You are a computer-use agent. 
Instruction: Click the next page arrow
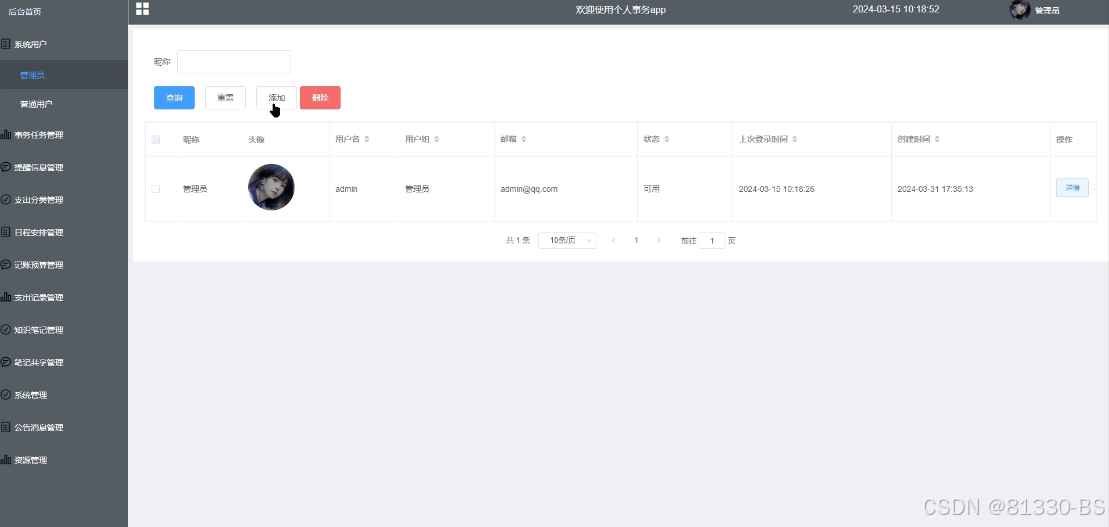tap(658, 241)
